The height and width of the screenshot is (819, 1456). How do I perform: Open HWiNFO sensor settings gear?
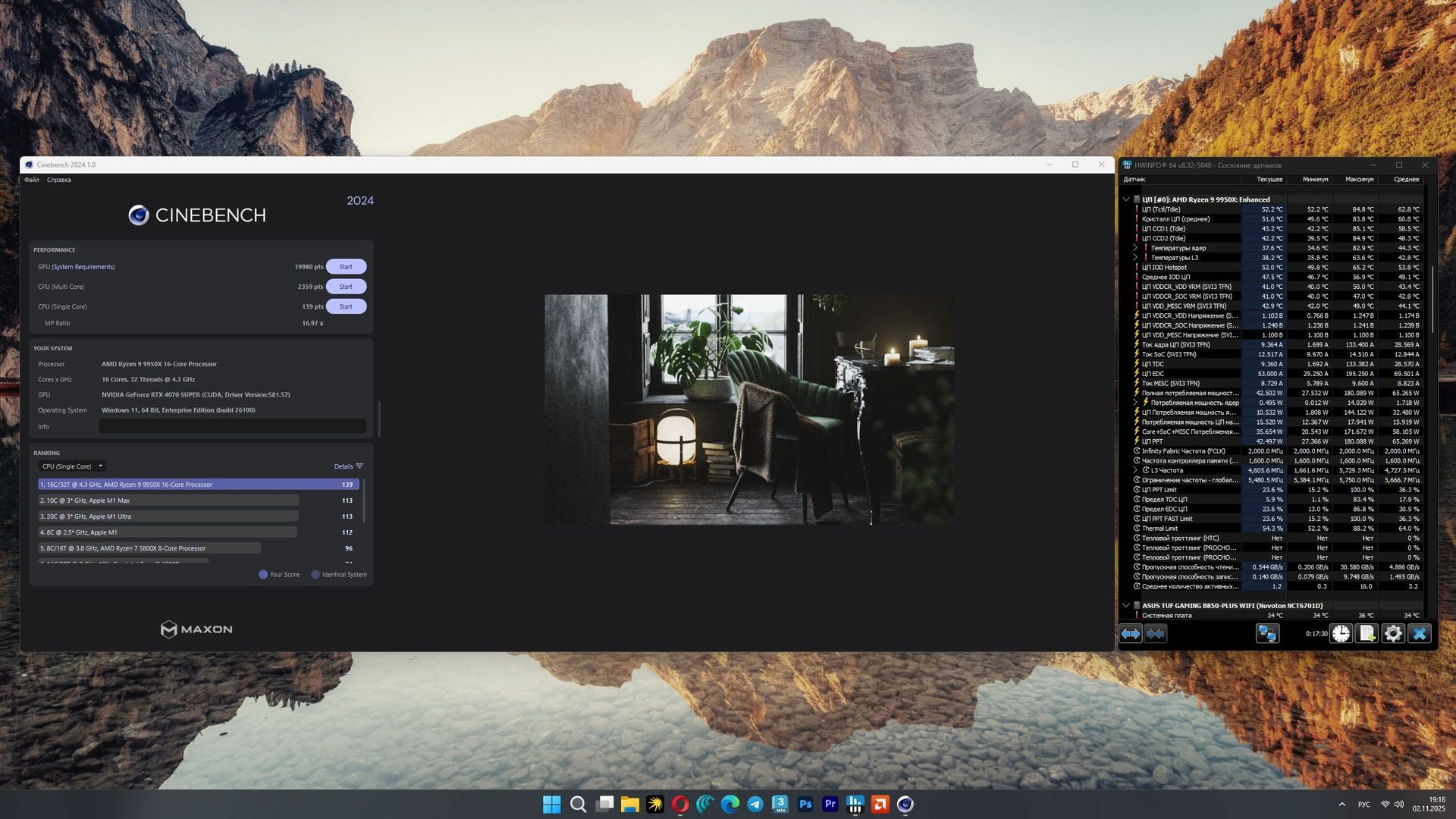[1393, 633]
